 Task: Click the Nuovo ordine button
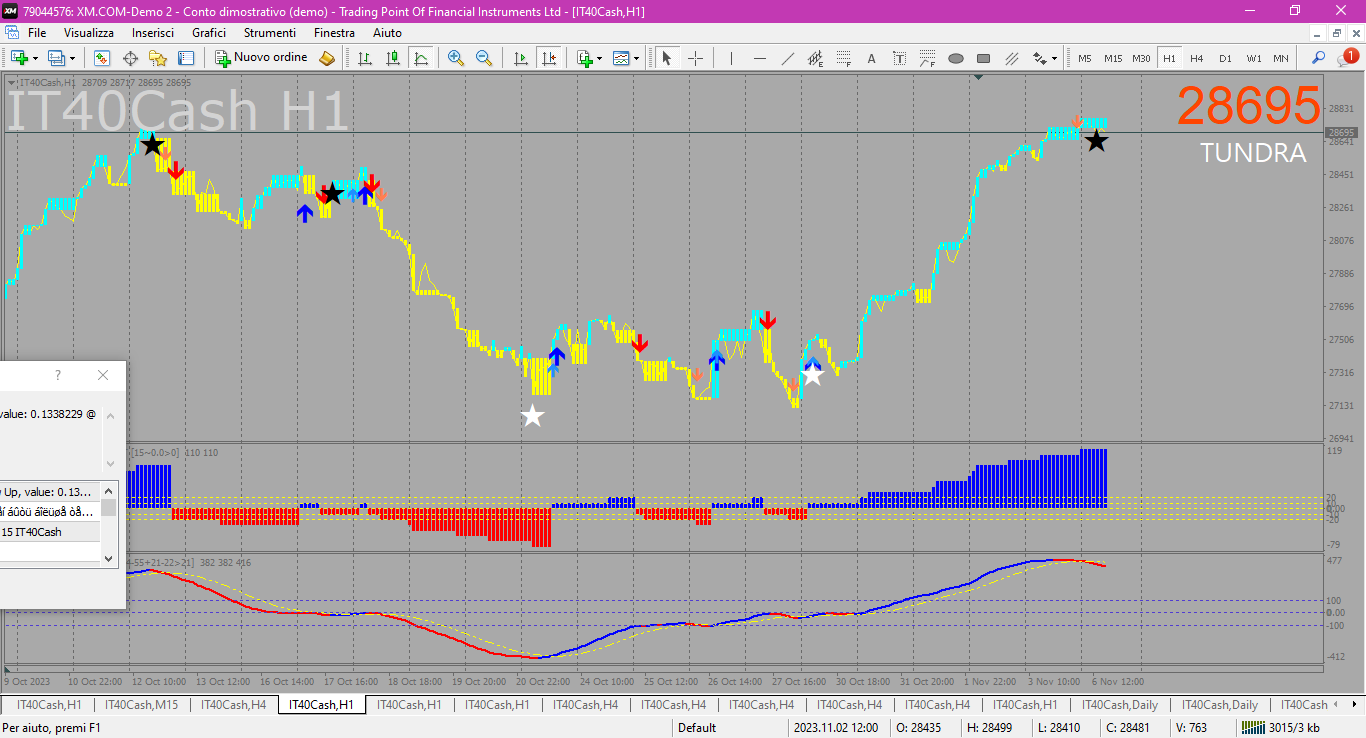click(261, 58)
